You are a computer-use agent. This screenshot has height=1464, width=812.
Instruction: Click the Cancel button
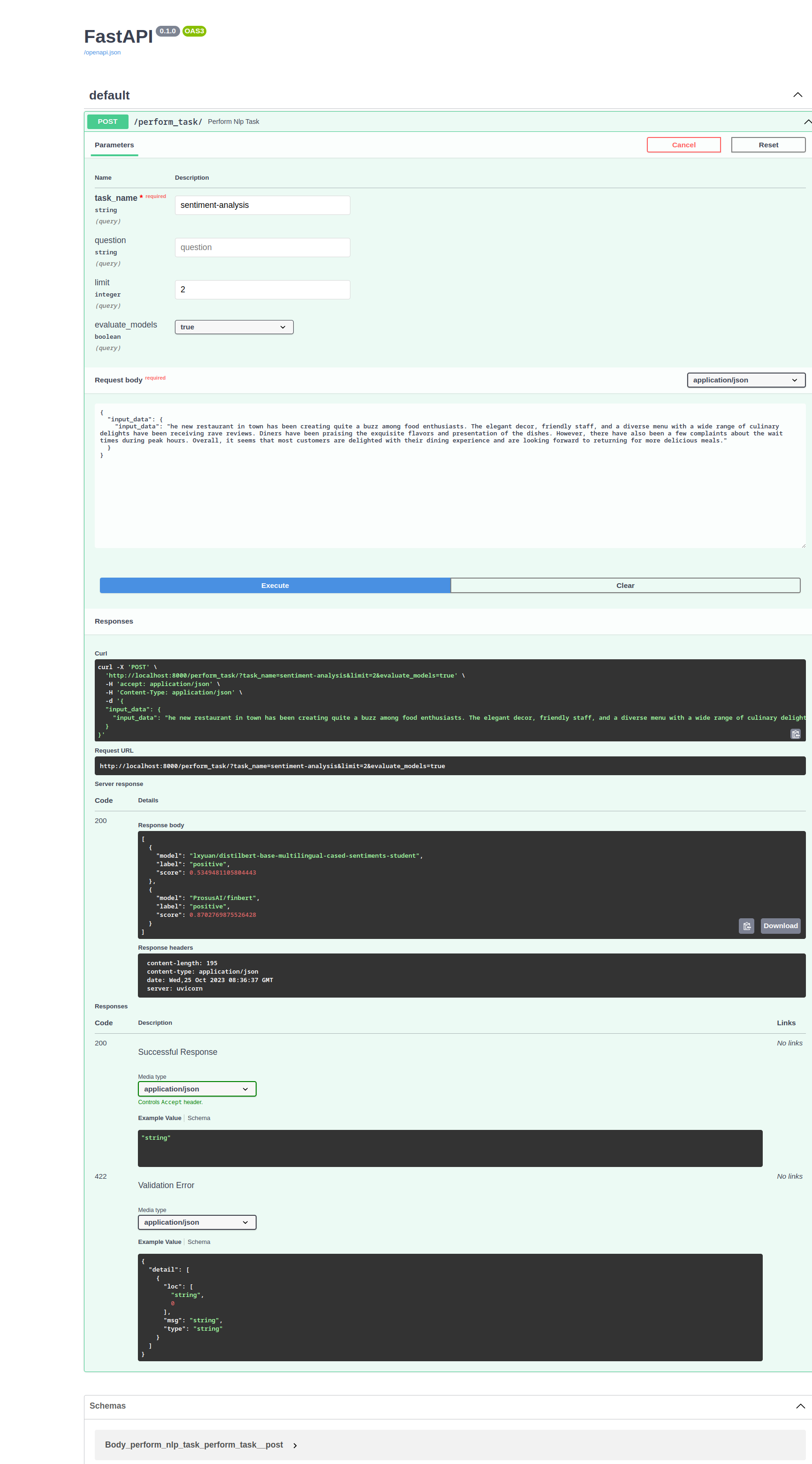(x=683, y=145)
